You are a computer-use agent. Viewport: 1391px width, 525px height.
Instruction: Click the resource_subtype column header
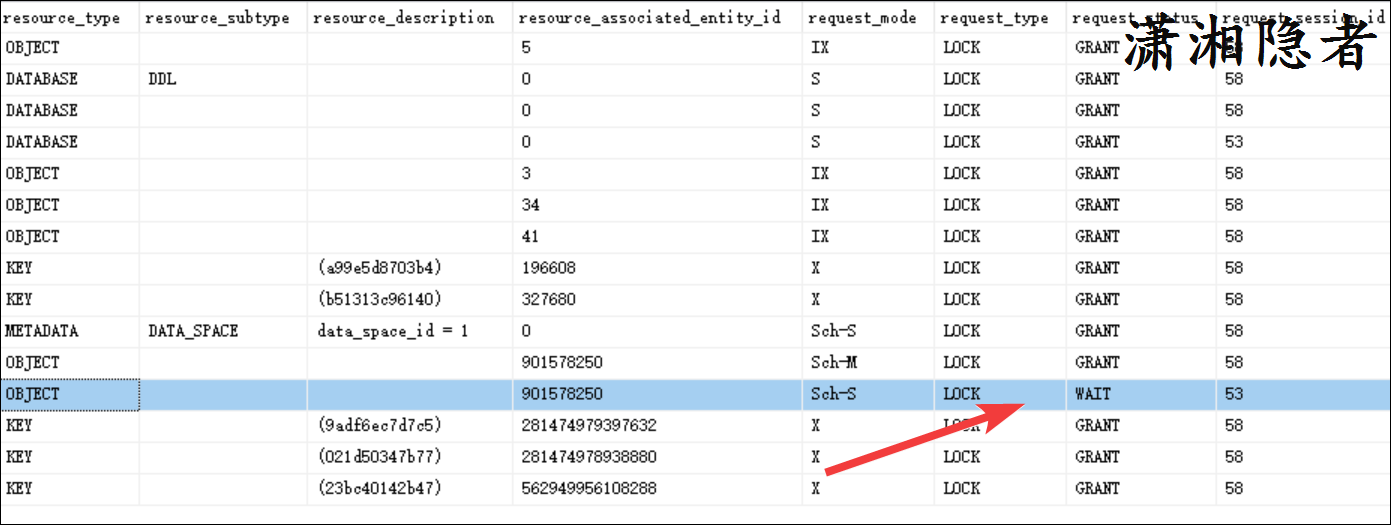click(x=219, y=18)
